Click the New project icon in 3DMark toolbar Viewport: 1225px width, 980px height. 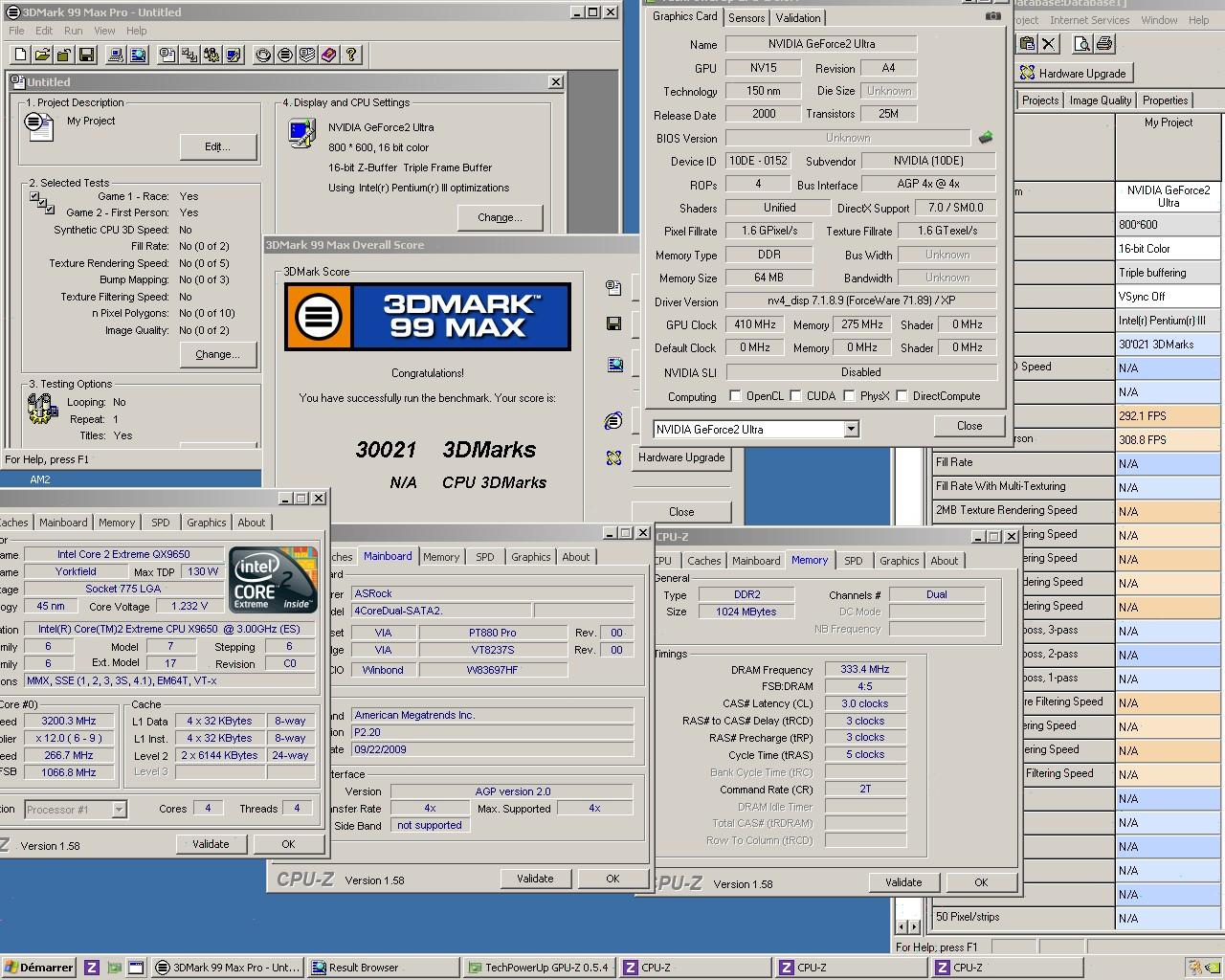click(21, 55)
